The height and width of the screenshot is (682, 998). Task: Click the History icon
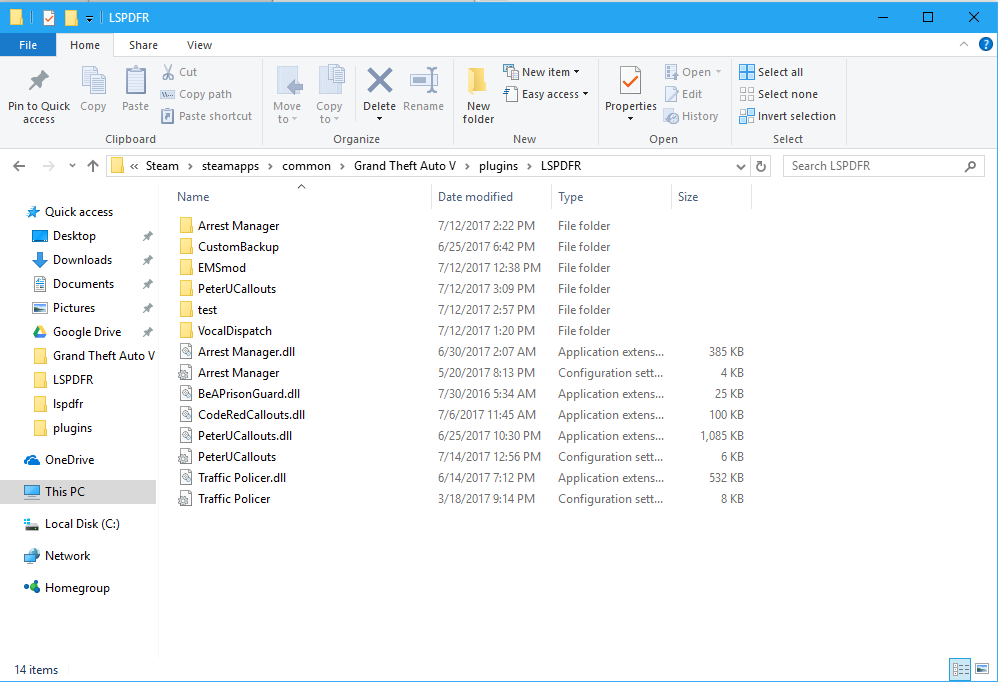pos(671,116)
